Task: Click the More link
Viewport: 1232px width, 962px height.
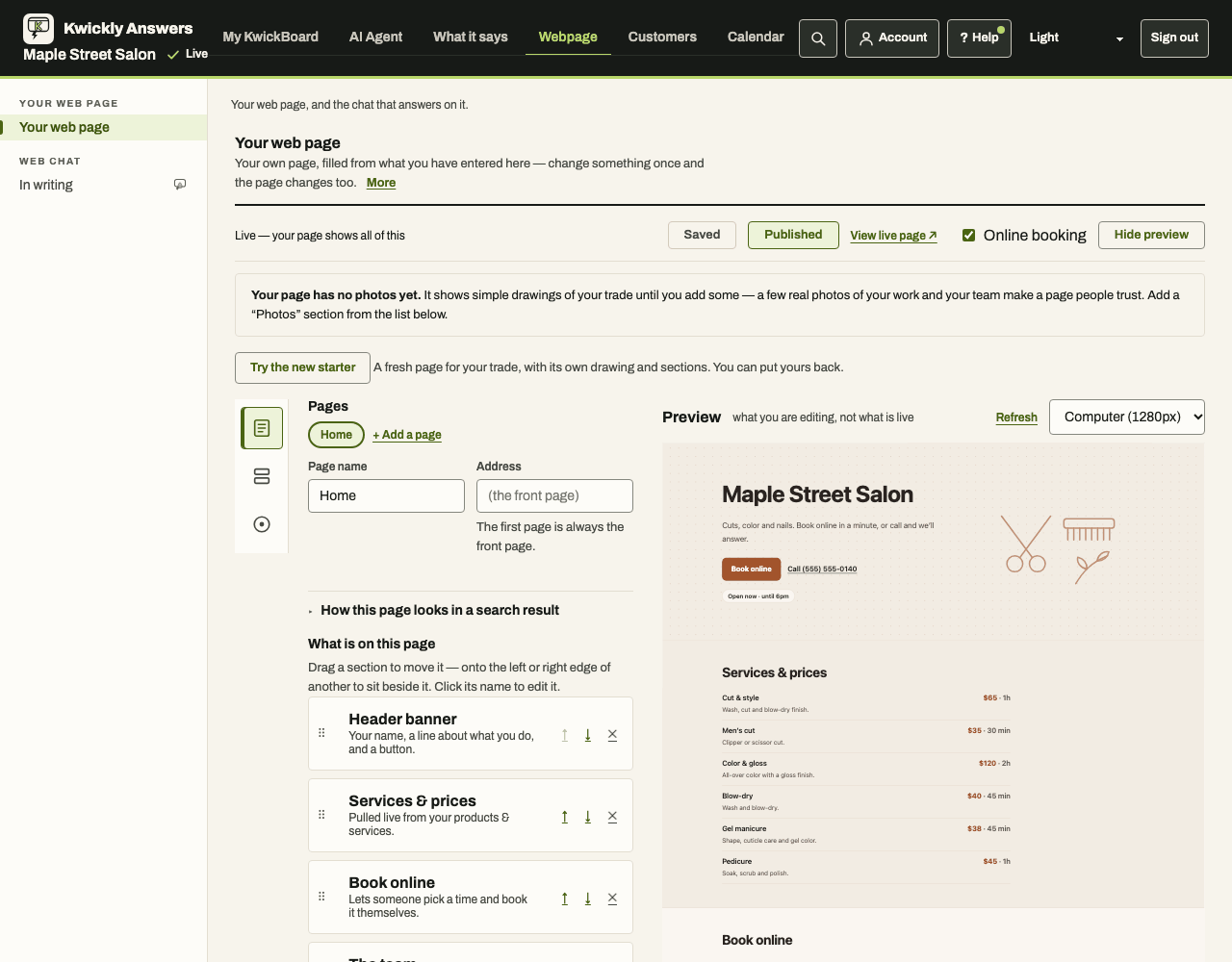Action: point(381,183)
